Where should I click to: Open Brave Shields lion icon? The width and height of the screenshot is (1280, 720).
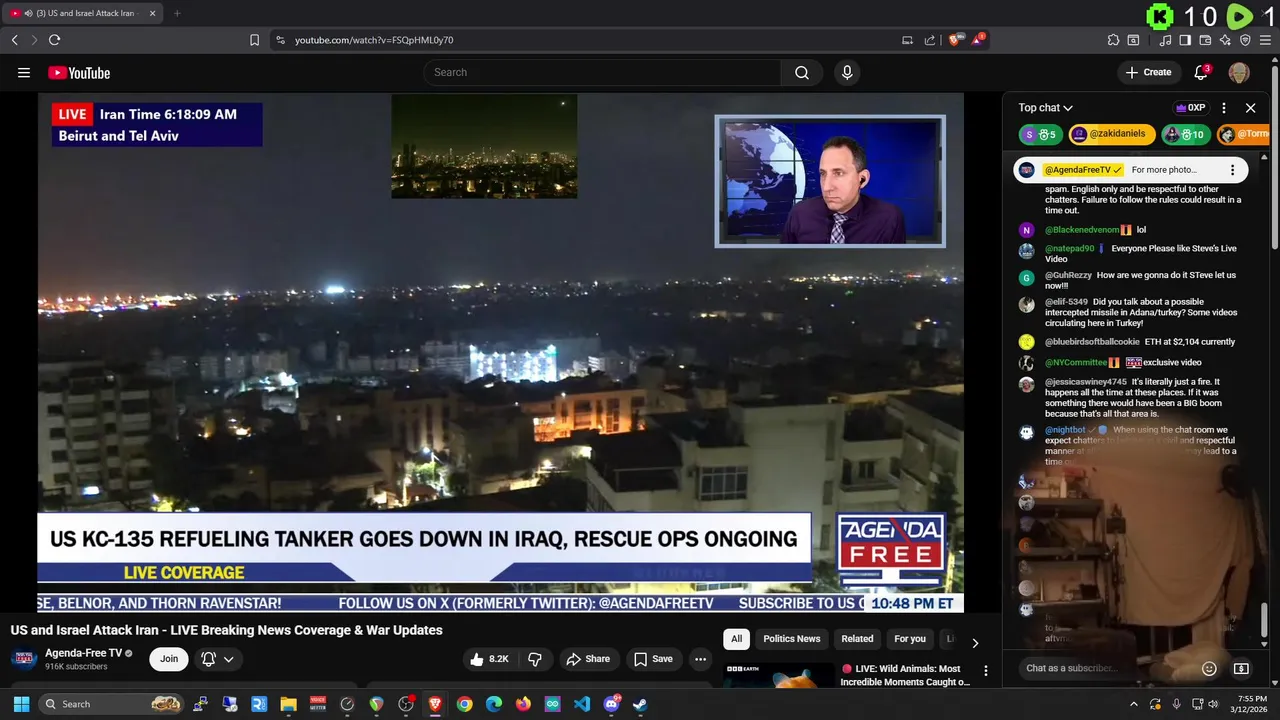click(955, 40)
